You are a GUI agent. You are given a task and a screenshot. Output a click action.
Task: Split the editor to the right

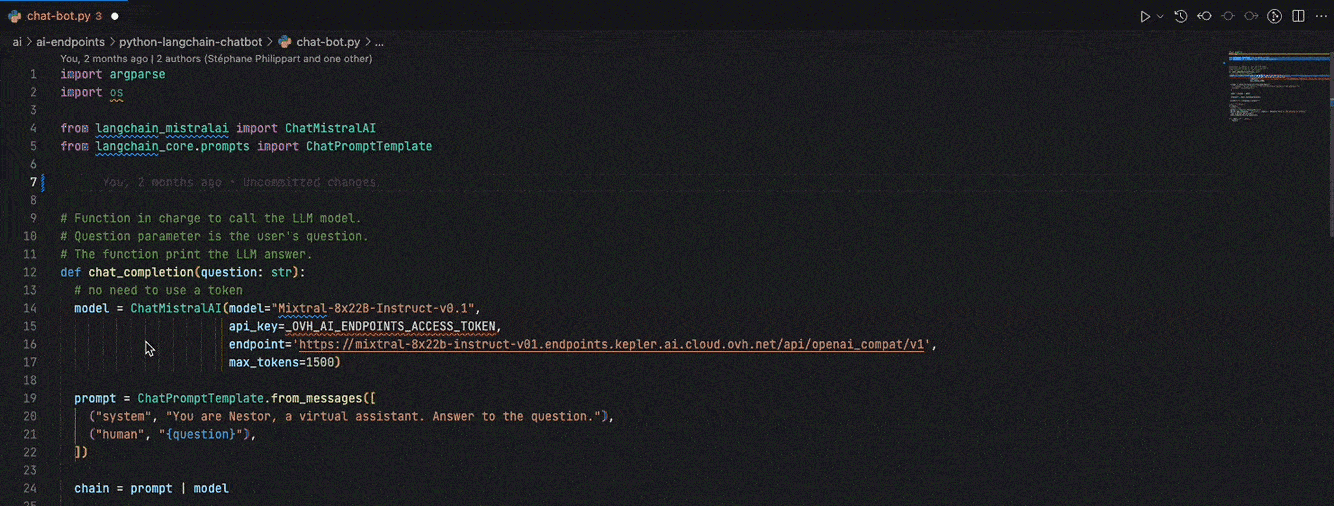1298,16
